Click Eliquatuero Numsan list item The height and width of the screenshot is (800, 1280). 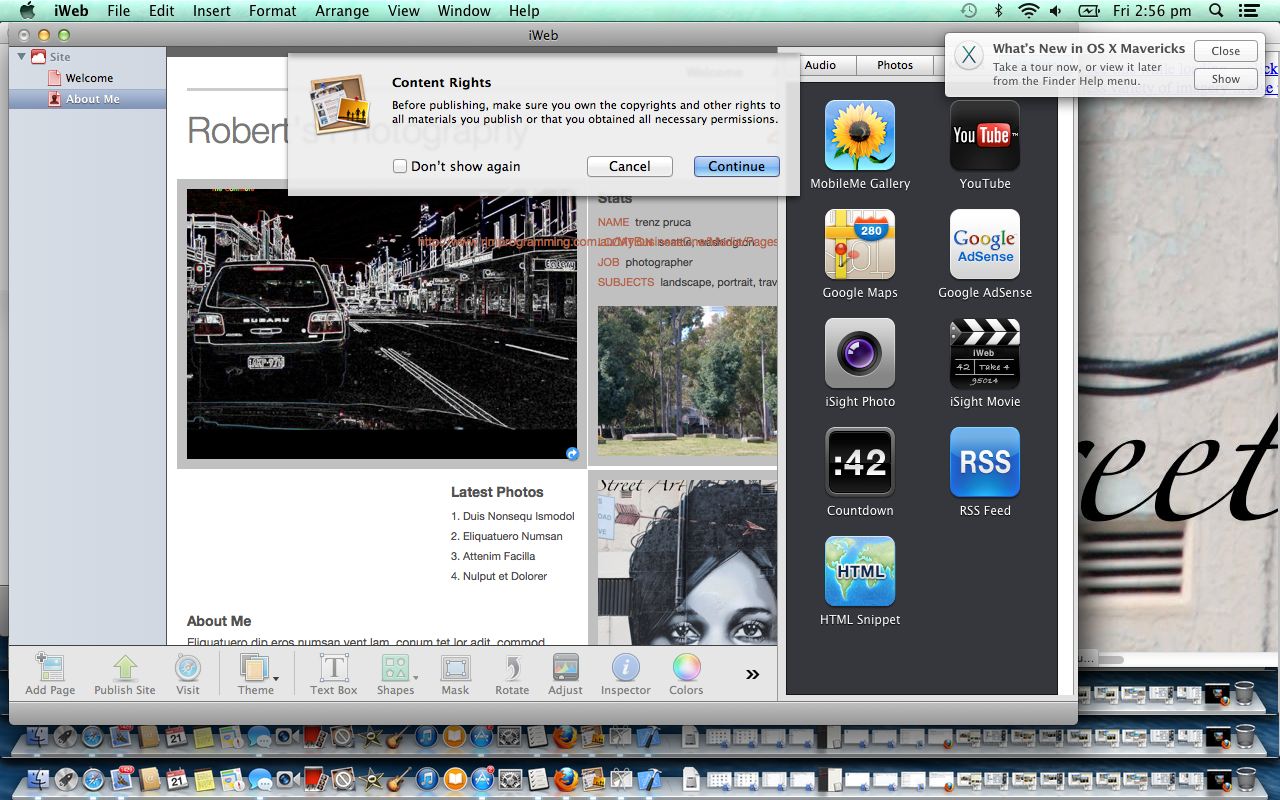[x=507, y=536]
